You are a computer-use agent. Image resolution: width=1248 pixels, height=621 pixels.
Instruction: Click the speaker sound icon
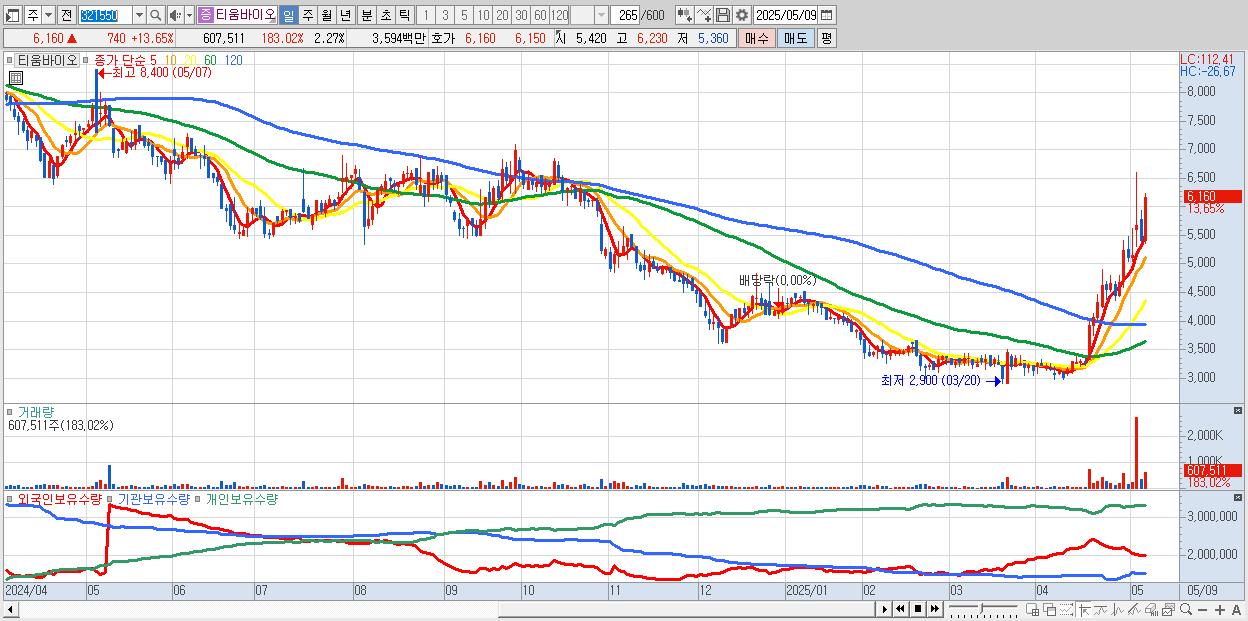click(x=175, y=15)
